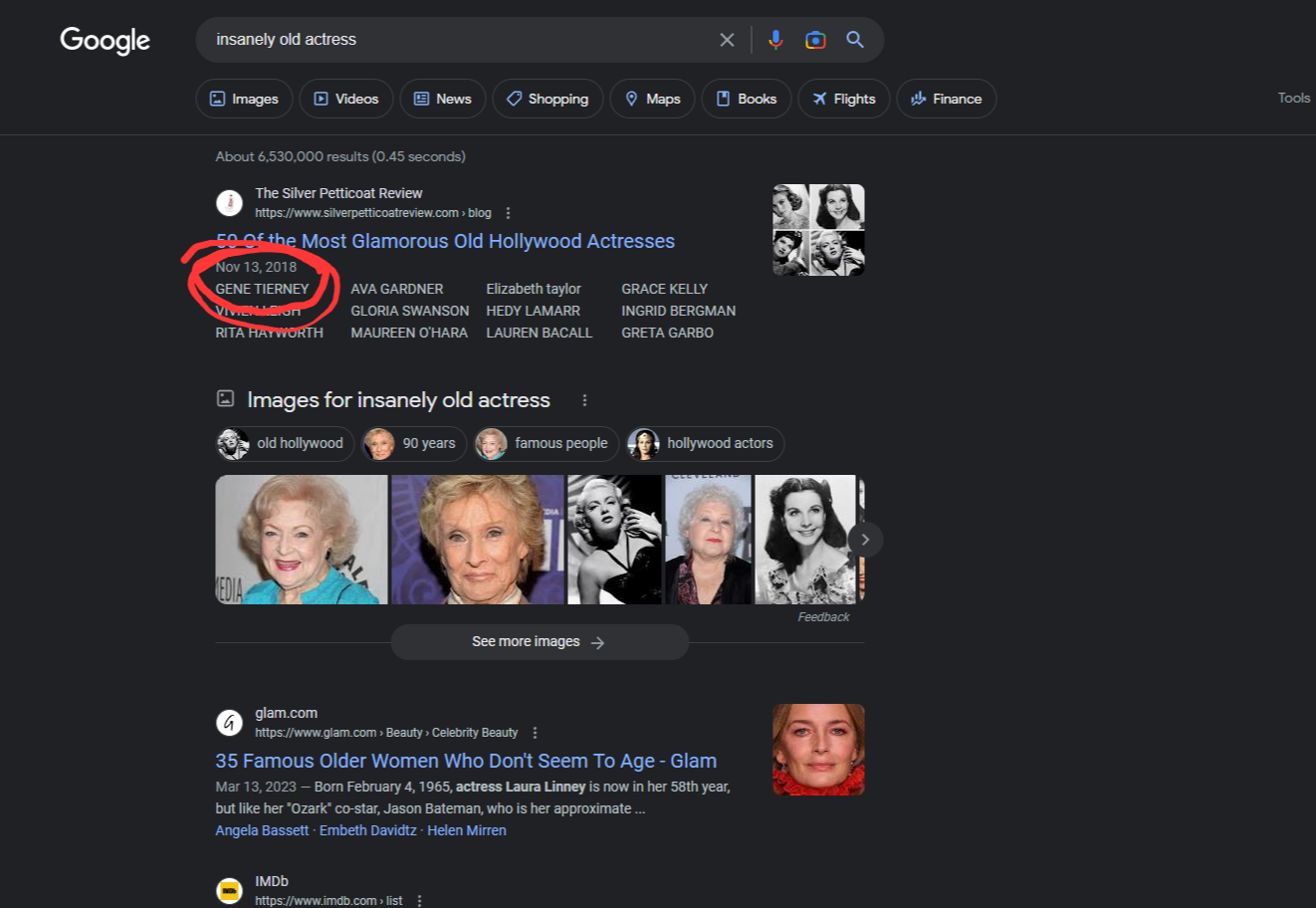
Task: Open the Tools options
Action: click(1294, 98)
